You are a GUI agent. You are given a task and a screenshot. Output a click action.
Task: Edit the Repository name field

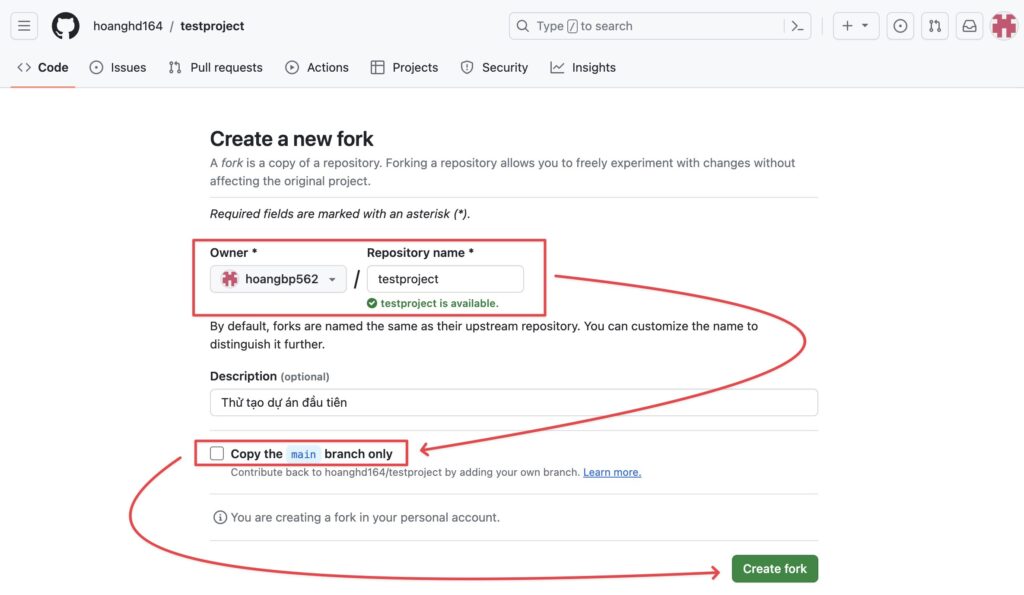(445, 279)
